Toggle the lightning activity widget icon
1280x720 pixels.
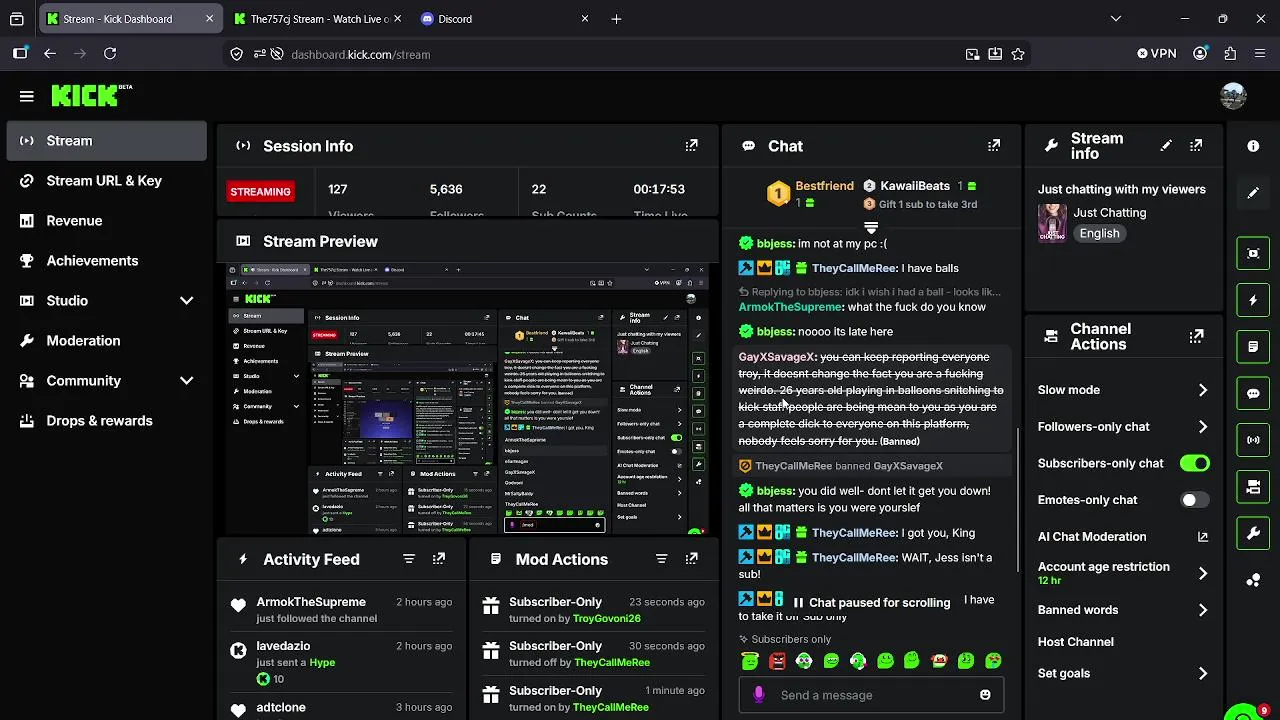click(x=1253, y=300)
